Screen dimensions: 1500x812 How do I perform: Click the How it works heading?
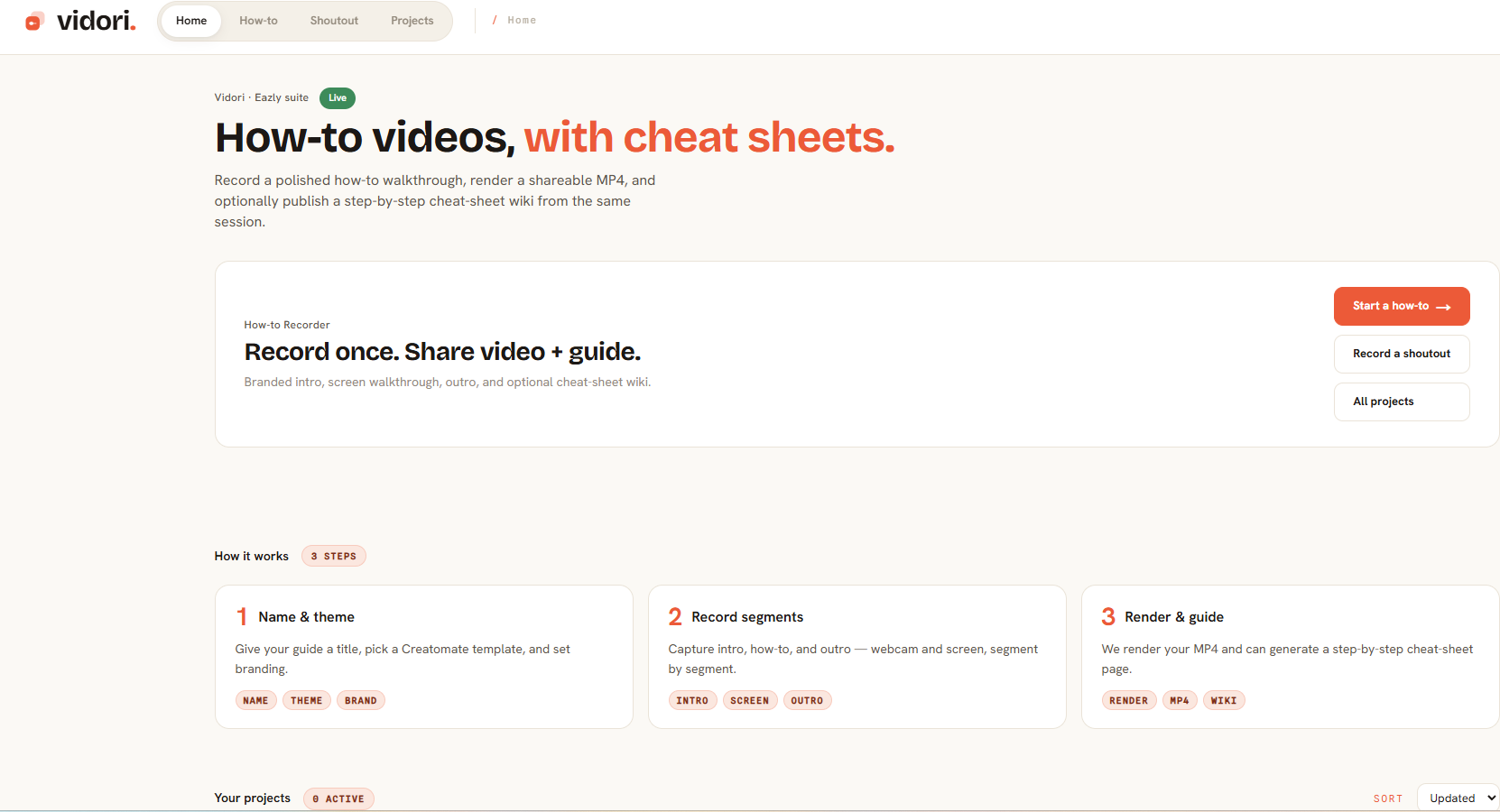[252, 556]
